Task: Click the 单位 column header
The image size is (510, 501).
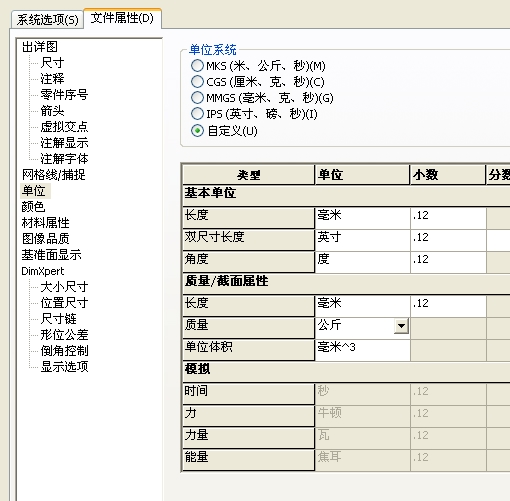Action: point(362,175)
